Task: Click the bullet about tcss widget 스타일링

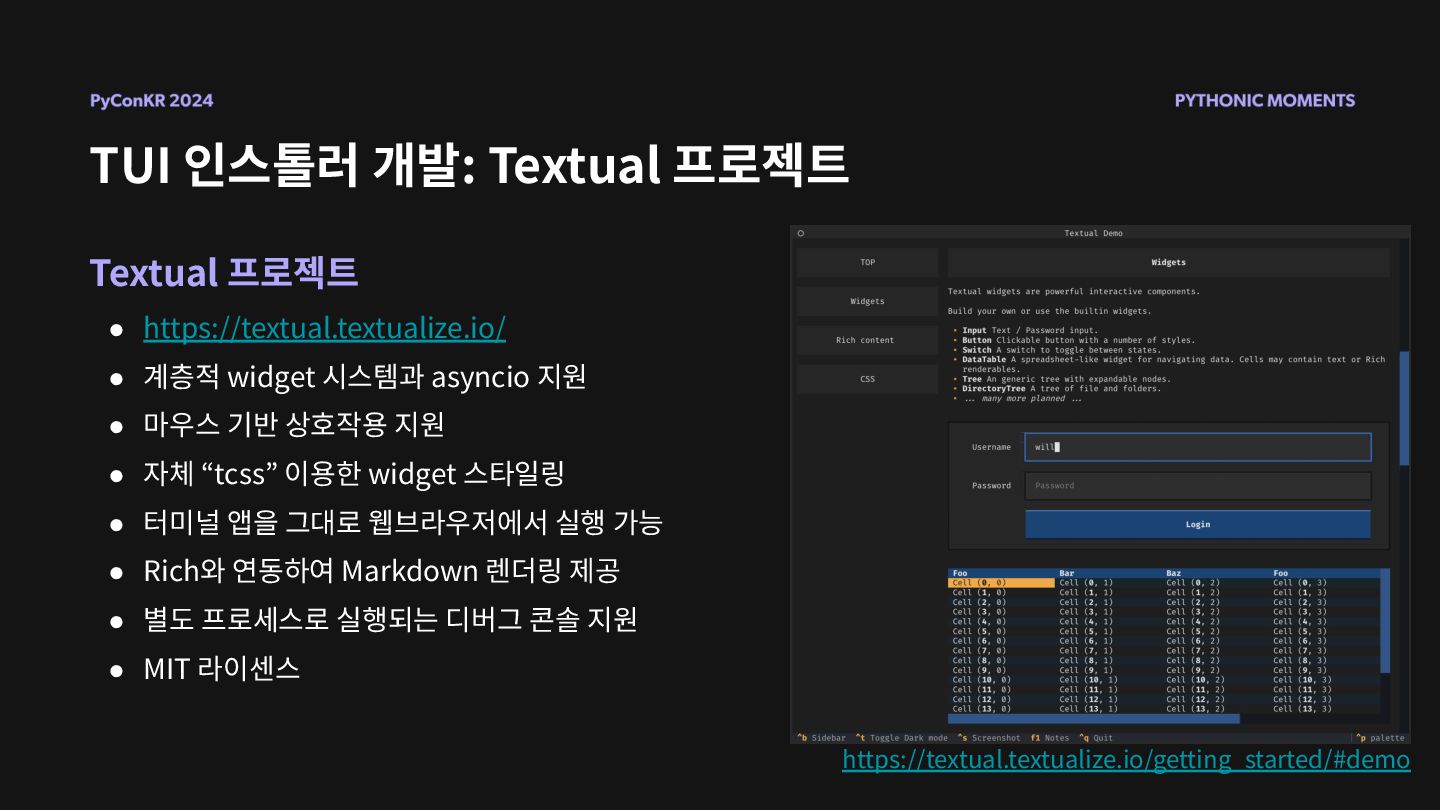Action: tap(353, 473)
